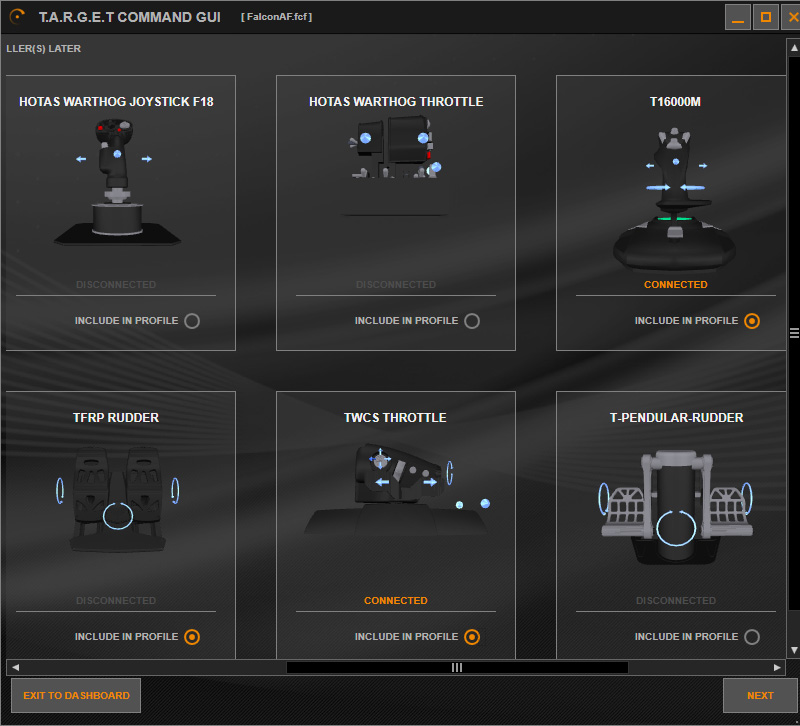
Task: Select the TWCS Throttle image
Action: 396,489
